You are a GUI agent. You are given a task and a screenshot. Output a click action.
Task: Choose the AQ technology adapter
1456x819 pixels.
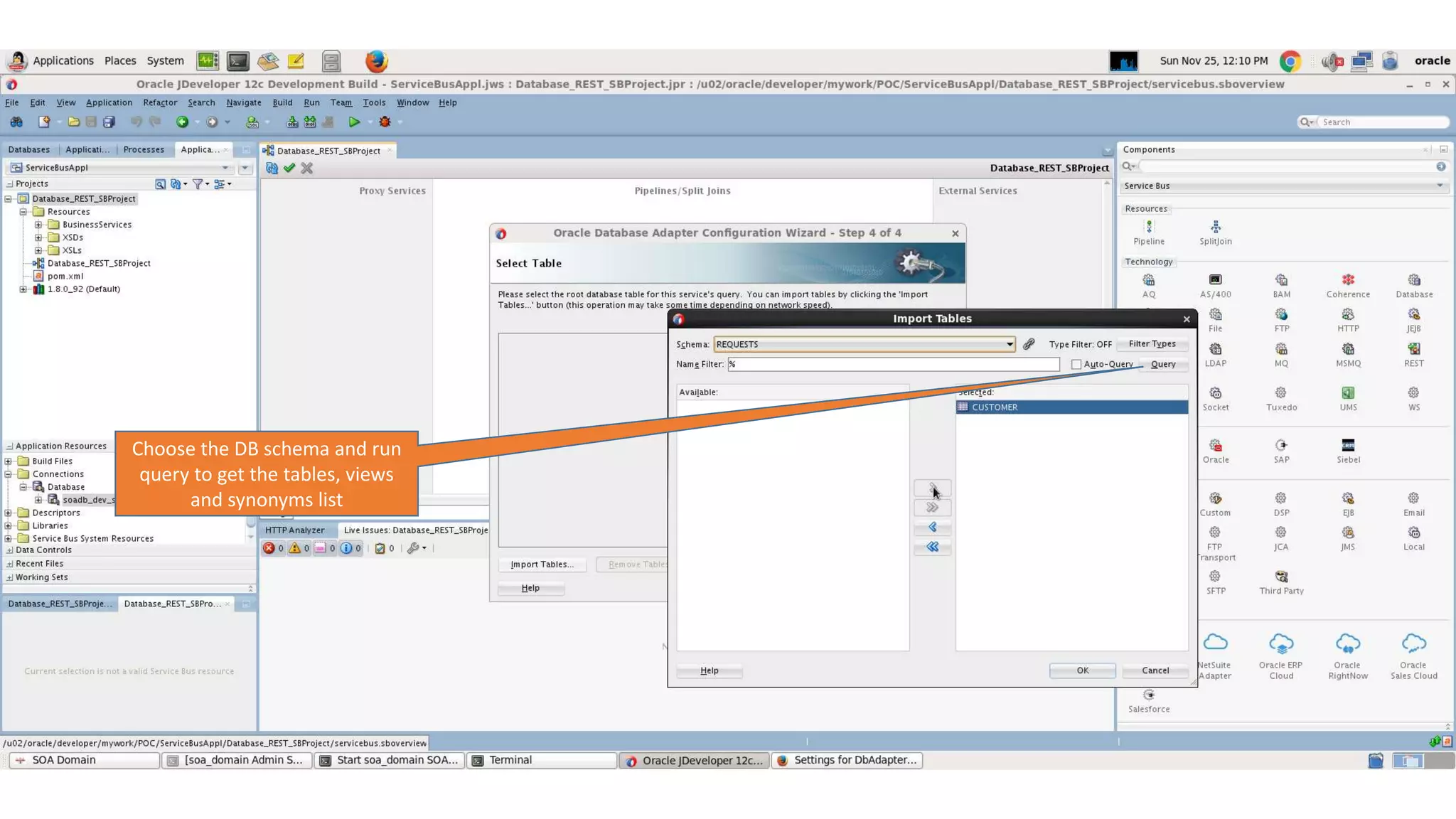point(1149,280)
